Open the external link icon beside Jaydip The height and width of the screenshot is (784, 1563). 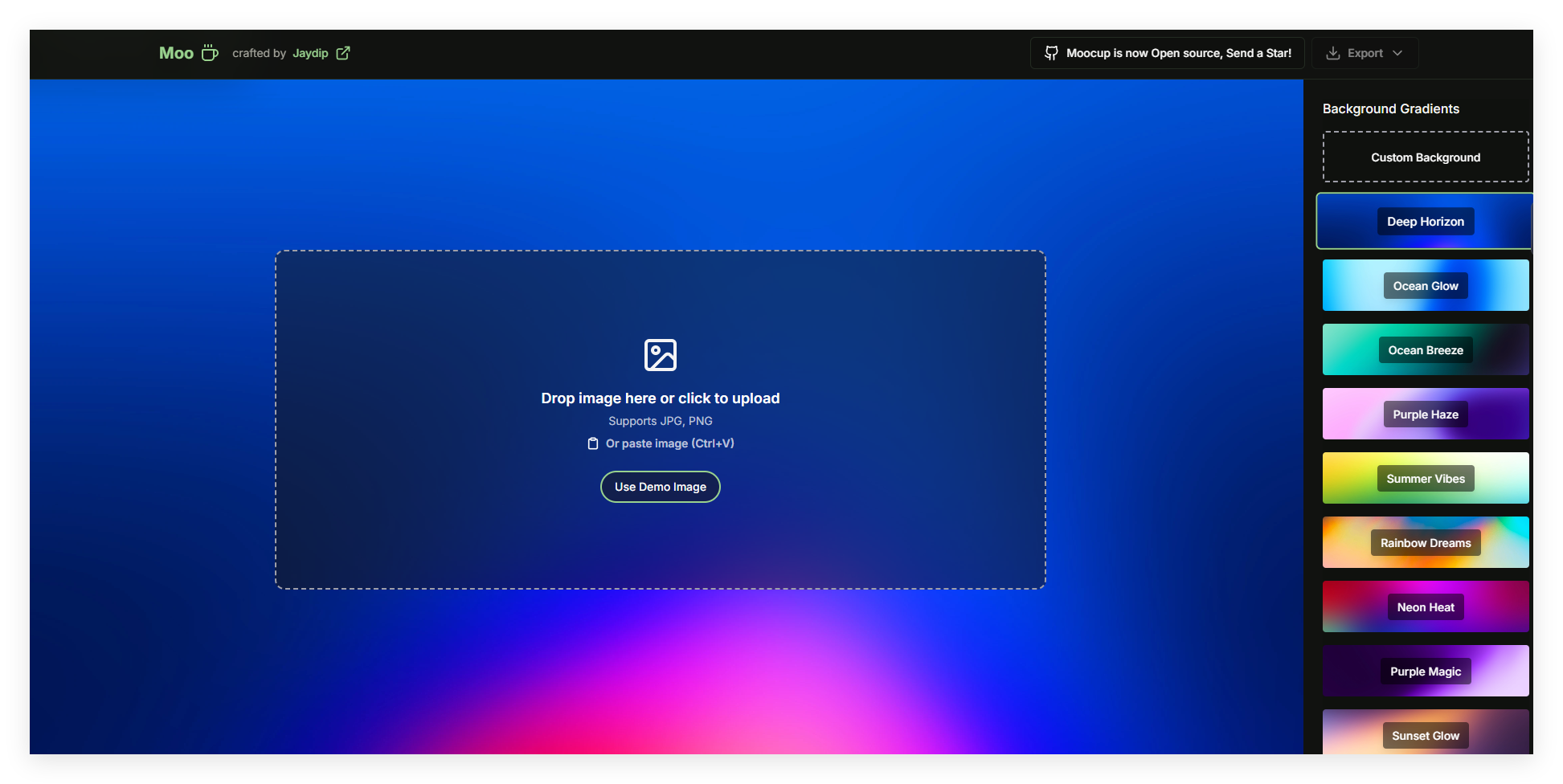(343, 53)
